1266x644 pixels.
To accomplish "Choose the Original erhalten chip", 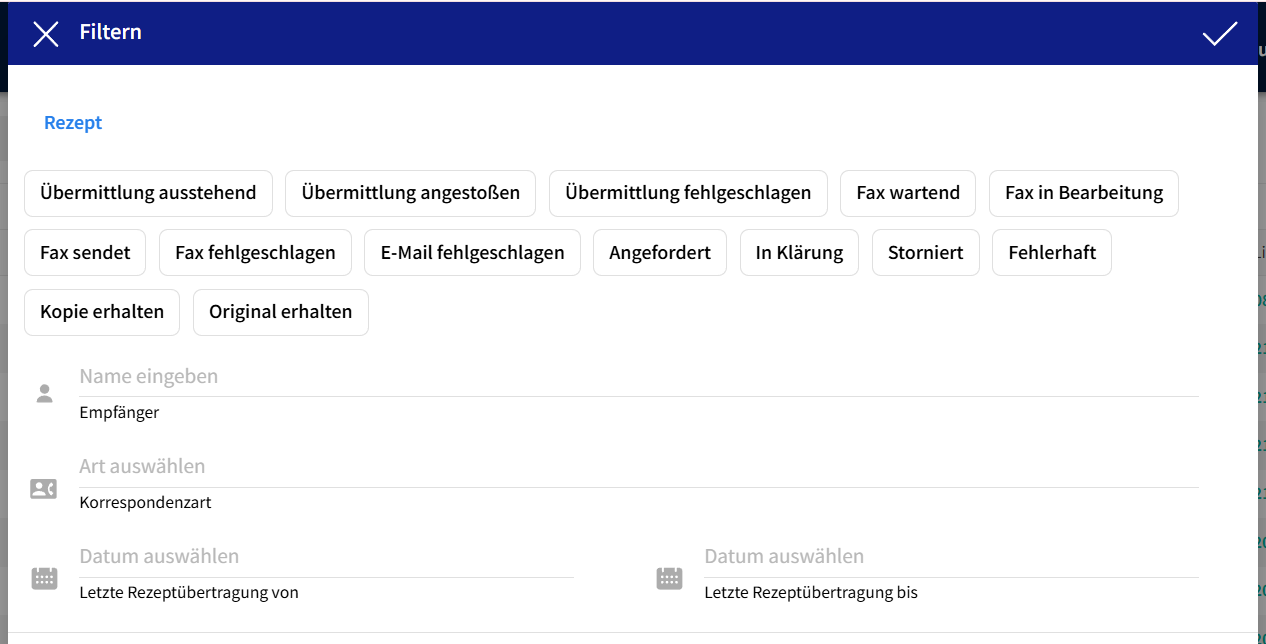I will pos(280,312).
